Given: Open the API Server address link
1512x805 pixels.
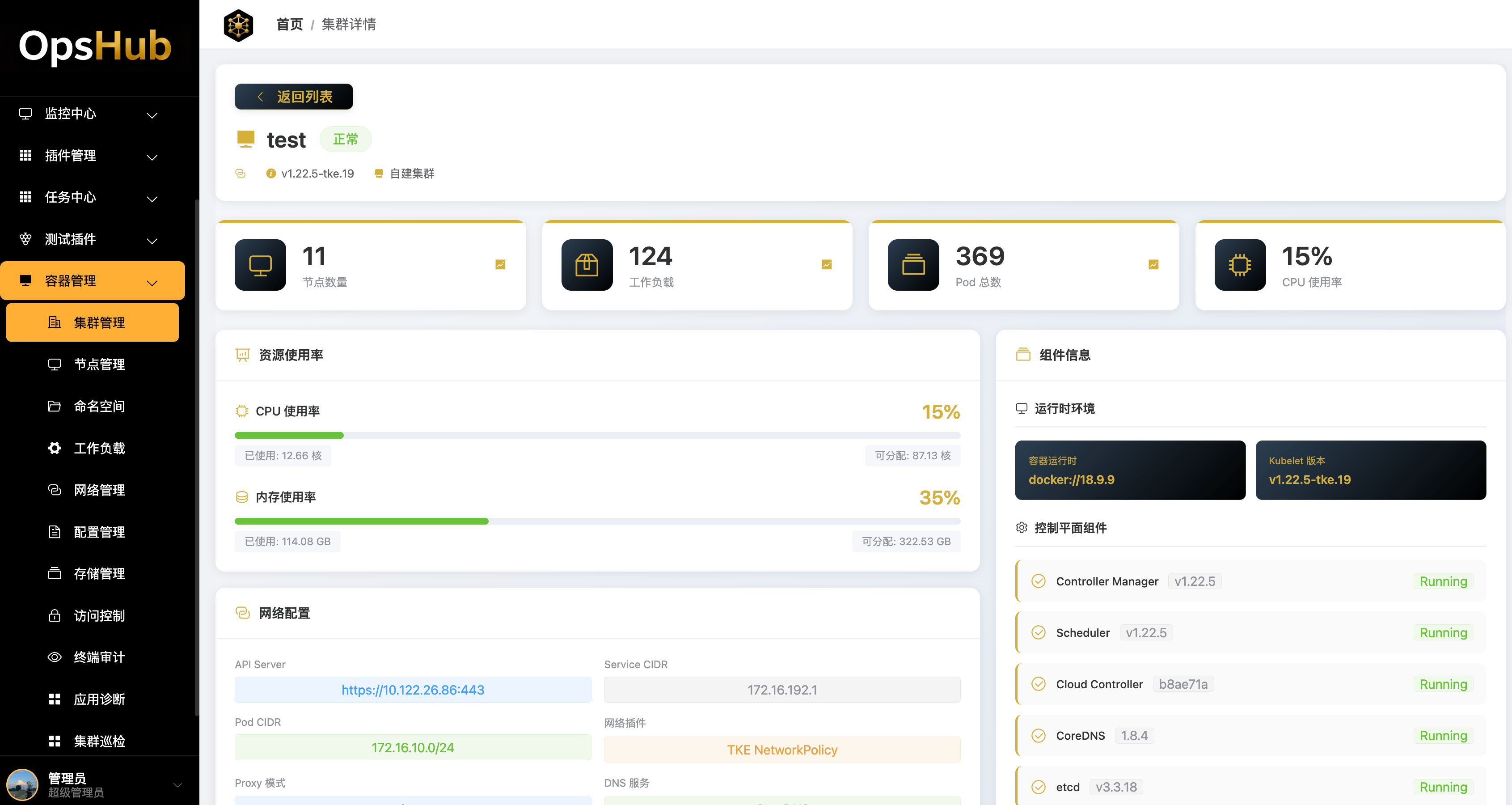Looking at the screenshot, I should tap(413, 689).
